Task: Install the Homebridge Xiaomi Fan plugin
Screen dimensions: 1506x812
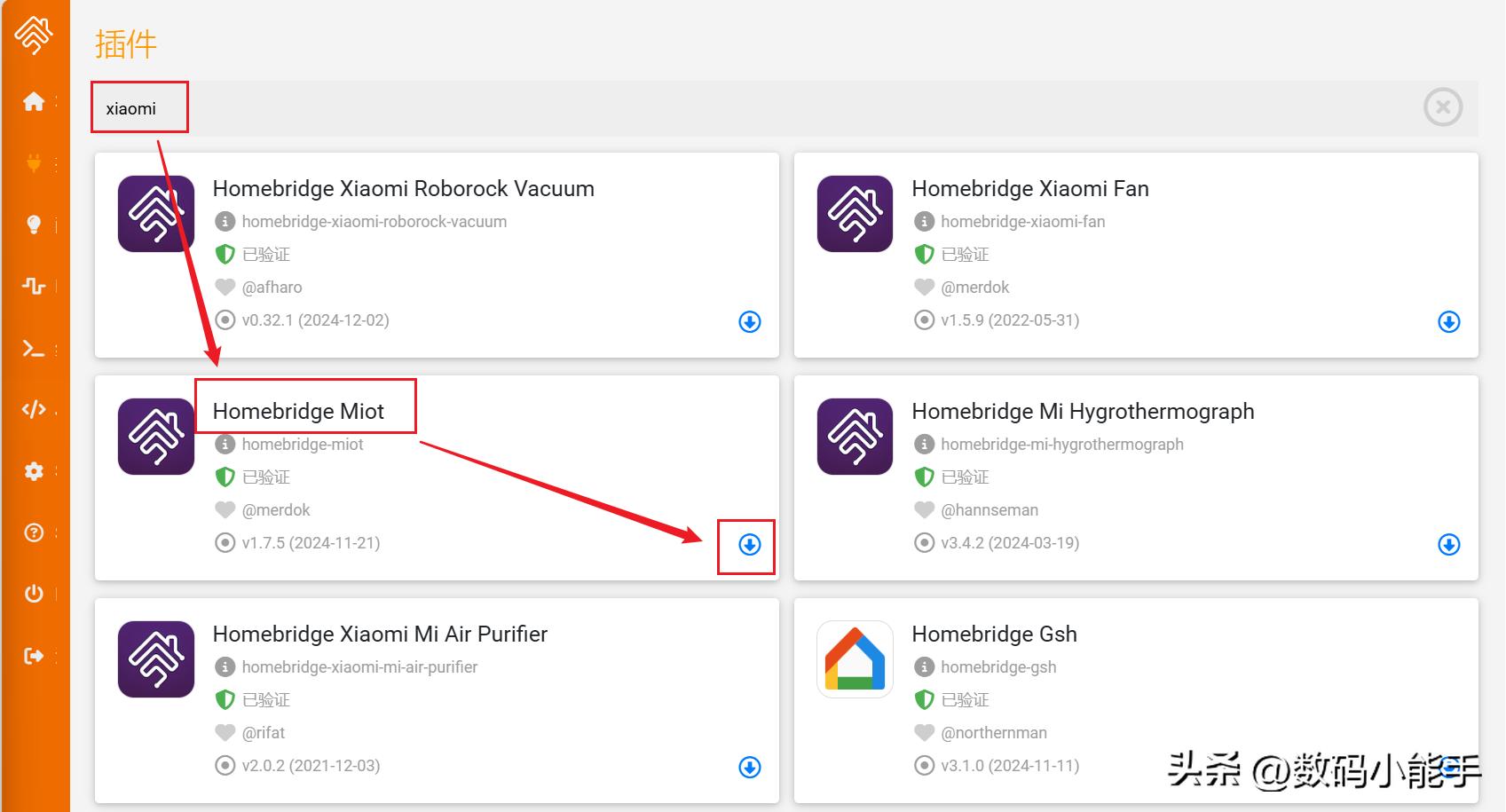Action: pyautogui.click(x=1449, y=322)
